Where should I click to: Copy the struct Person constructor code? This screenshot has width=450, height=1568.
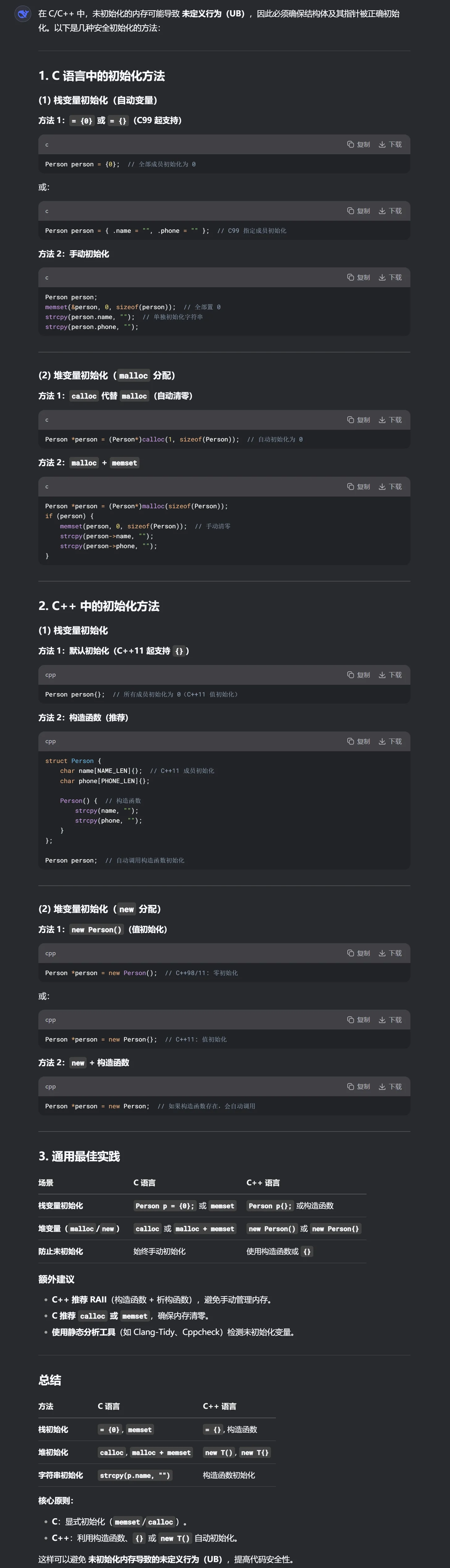(358, 741)
